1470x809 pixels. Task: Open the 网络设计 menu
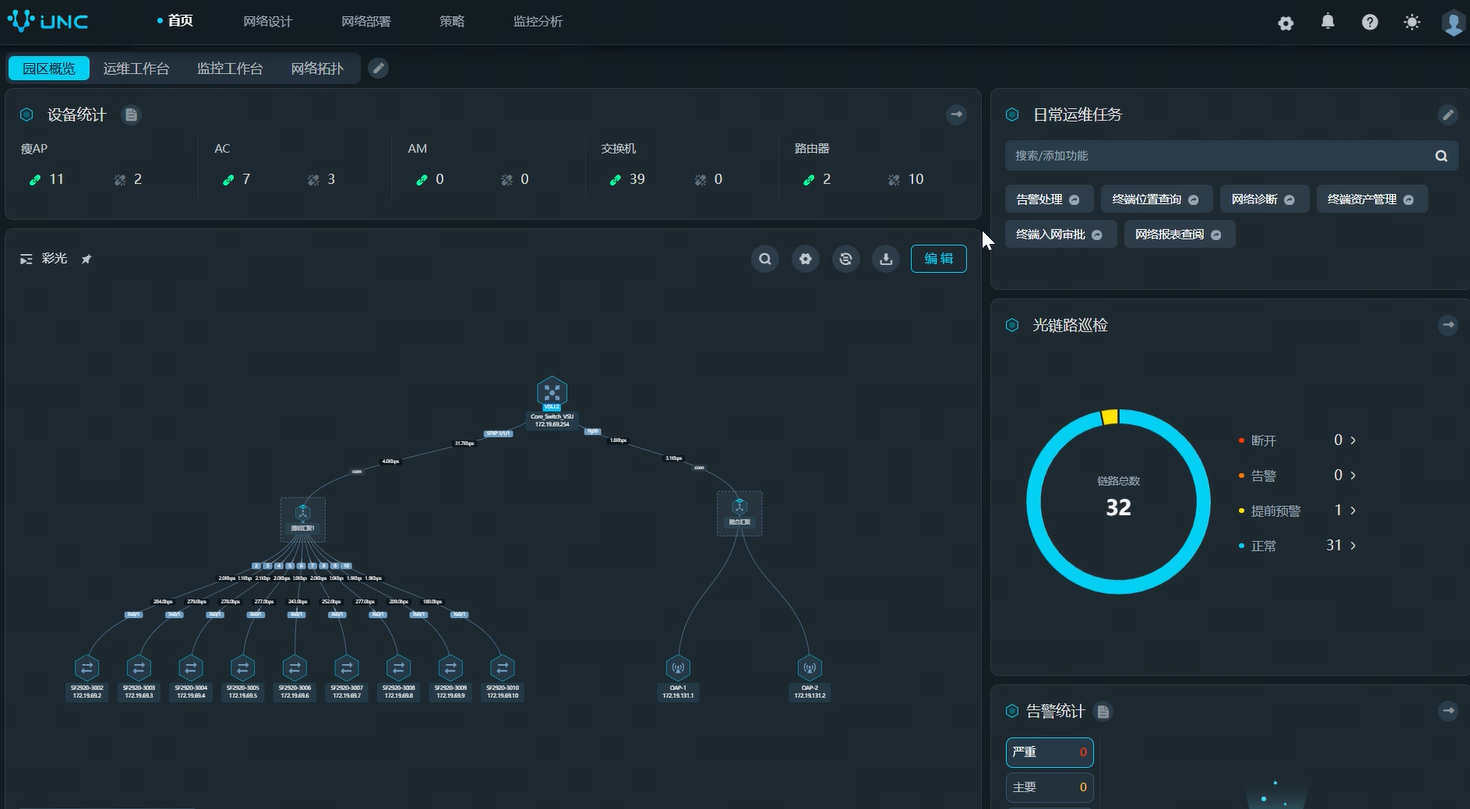[268, 21]
